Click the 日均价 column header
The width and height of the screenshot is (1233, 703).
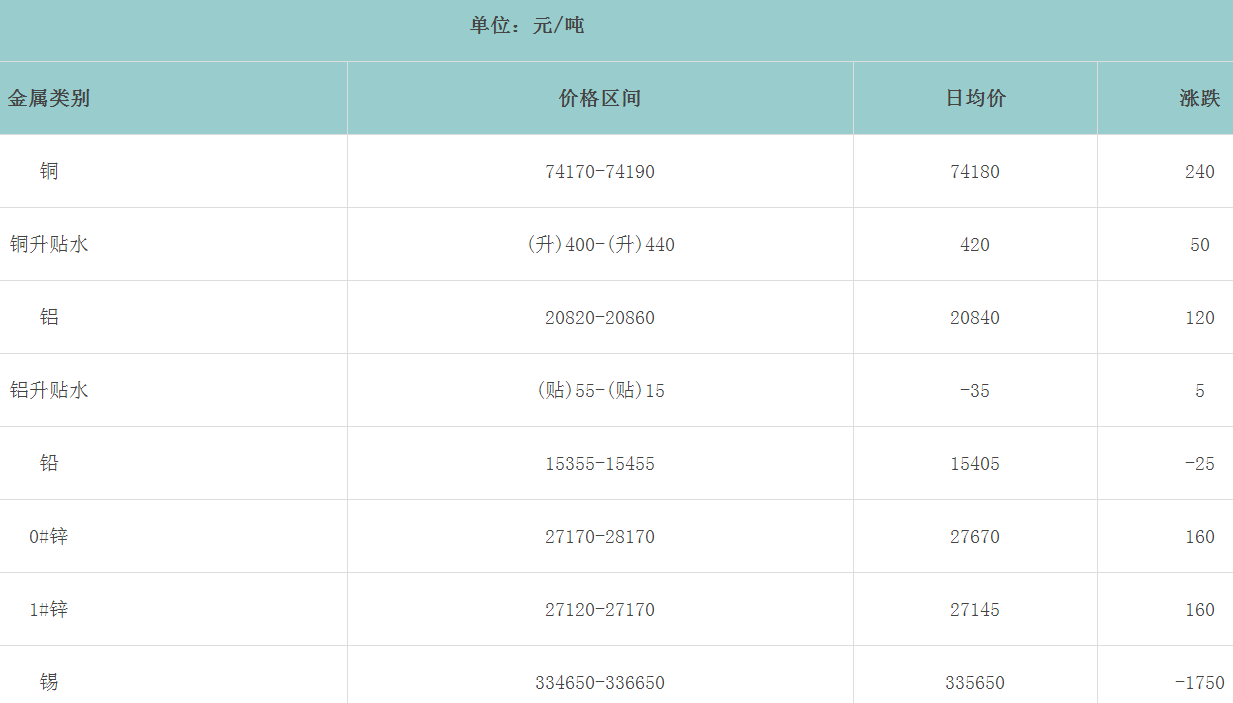click(x=975, y=98)
